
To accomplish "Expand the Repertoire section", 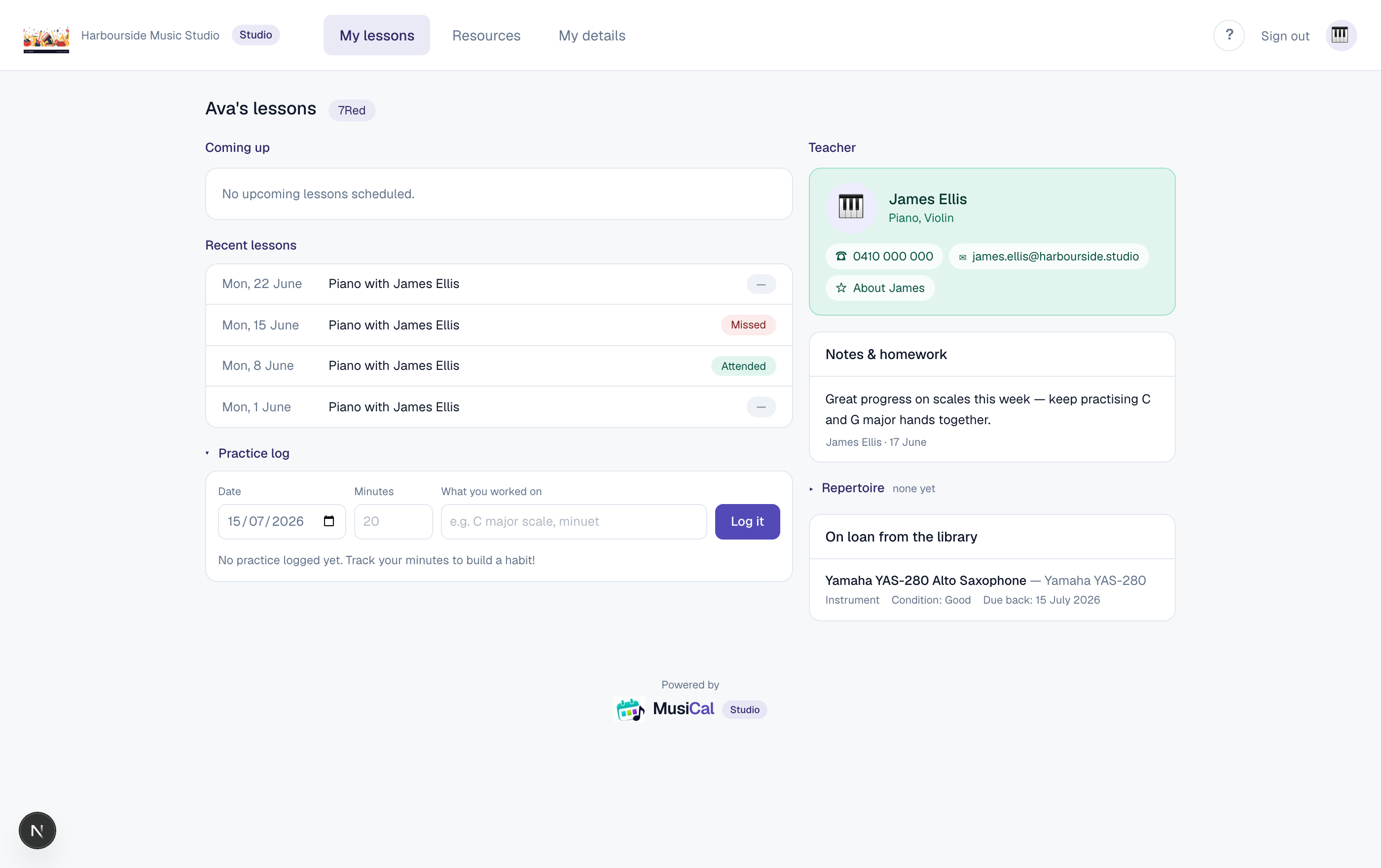I will pos(847,488).
